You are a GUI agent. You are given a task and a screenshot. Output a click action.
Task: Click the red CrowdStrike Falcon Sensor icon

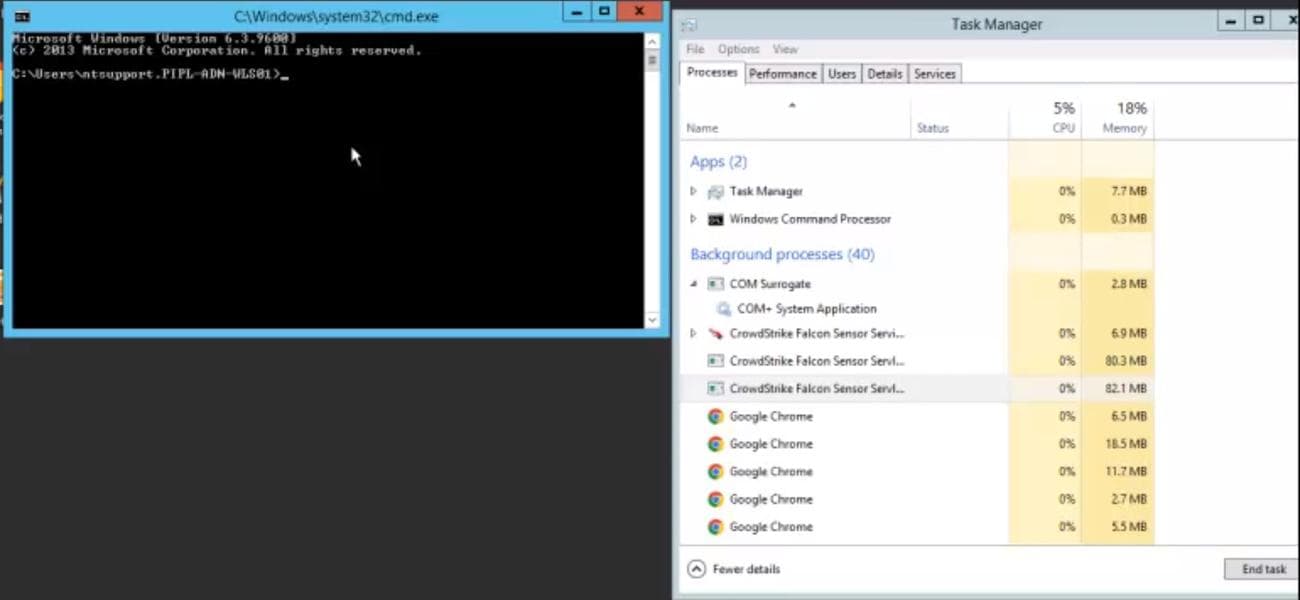(715, 334)
